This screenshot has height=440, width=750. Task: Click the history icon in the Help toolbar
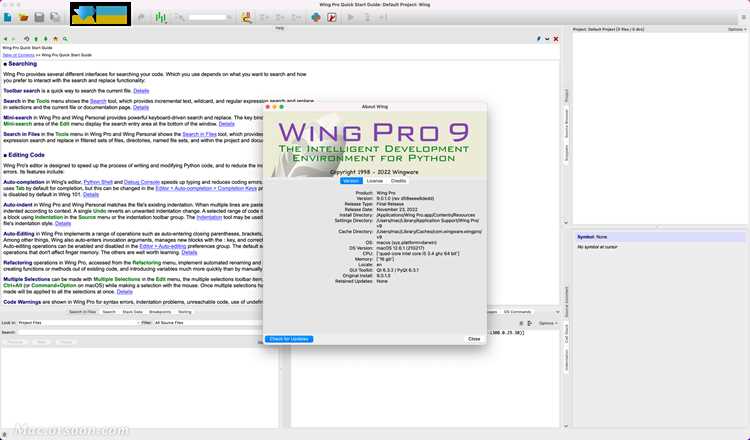pyautogui.click(x=27, y=39)
